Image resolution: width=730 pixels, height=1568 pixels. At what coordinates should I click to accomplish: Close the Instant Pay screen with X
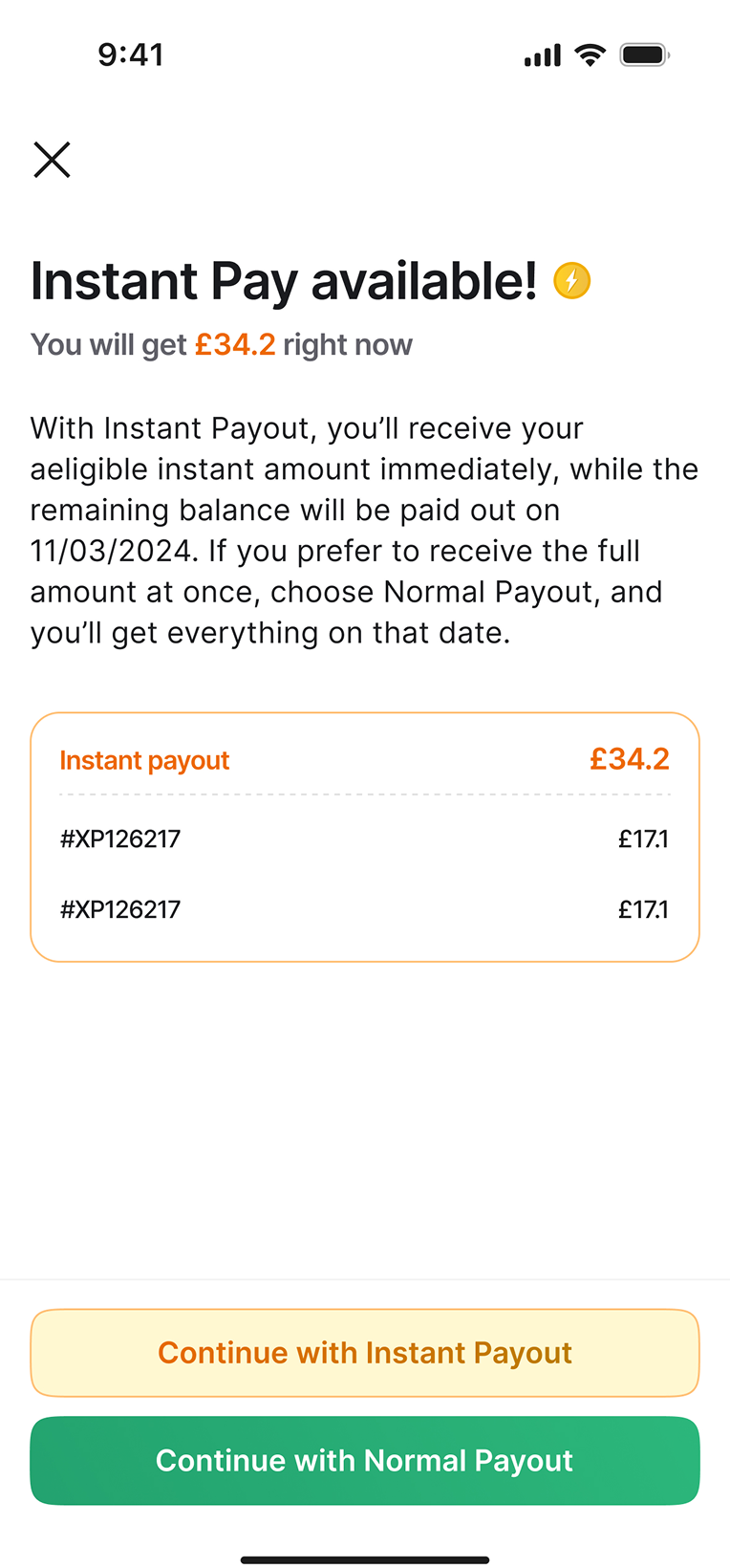coord(52,160)
